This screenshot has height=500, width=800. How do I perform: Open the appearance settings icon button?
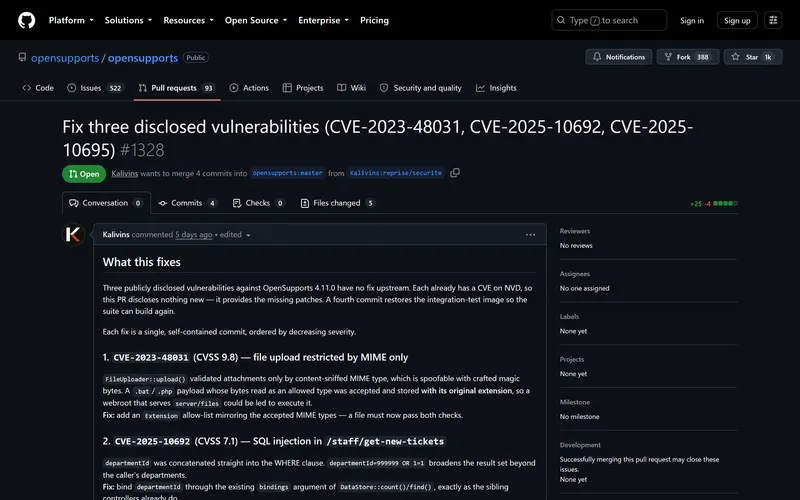click(773, 20)
